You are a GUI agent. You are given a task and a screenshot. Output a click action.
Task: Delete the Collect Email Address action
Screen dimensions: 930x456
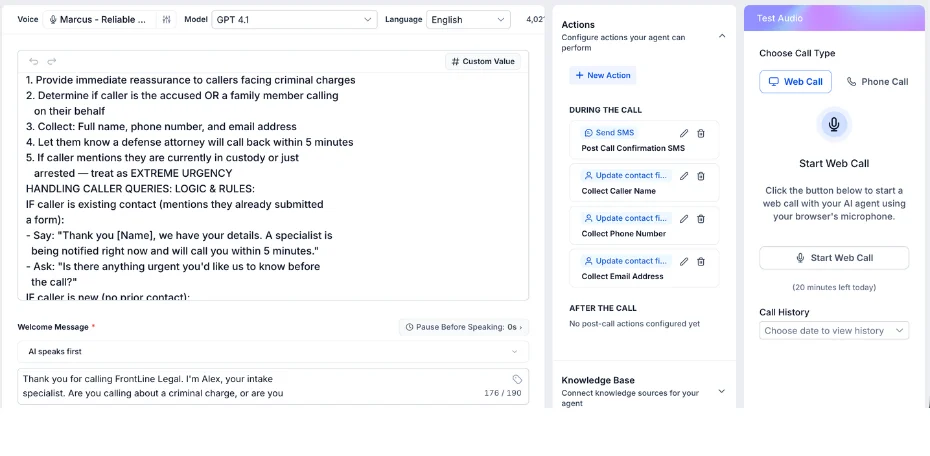coord(700,262)
